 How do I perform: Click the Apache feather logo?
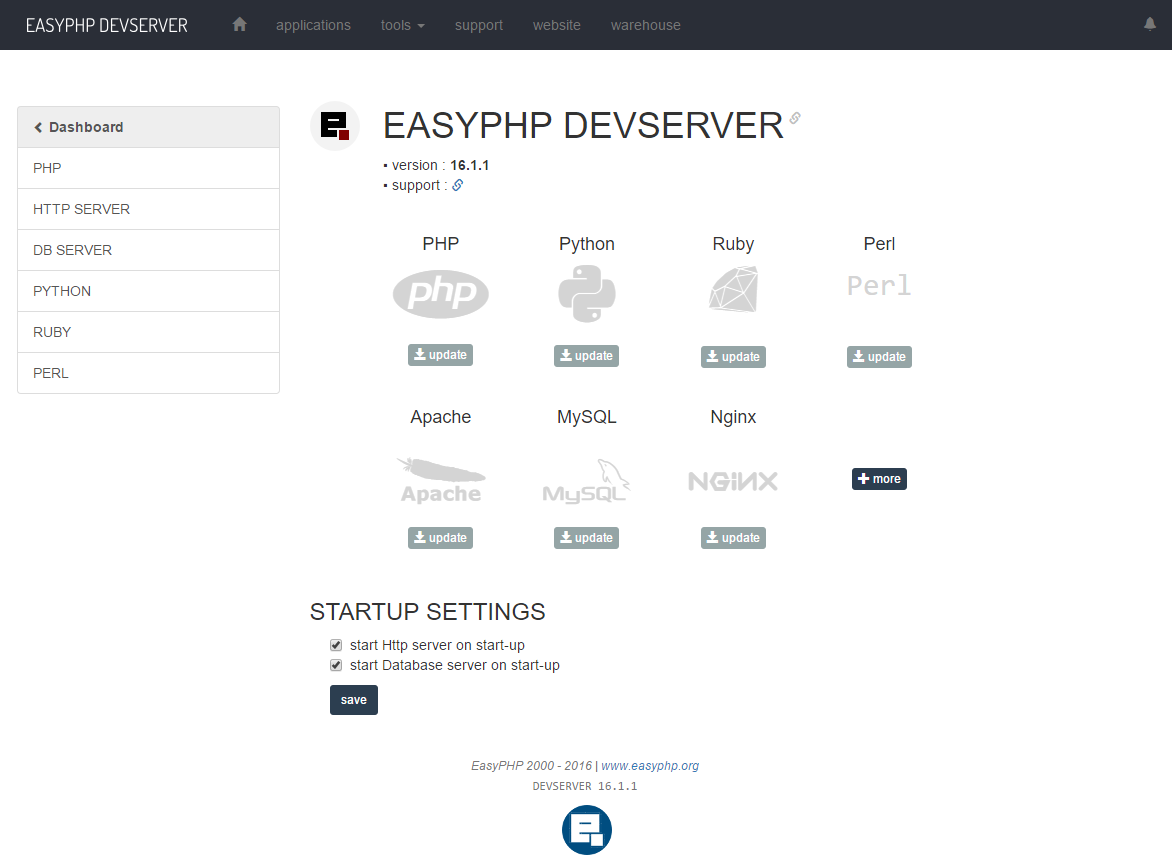click(x=440, y=479)
